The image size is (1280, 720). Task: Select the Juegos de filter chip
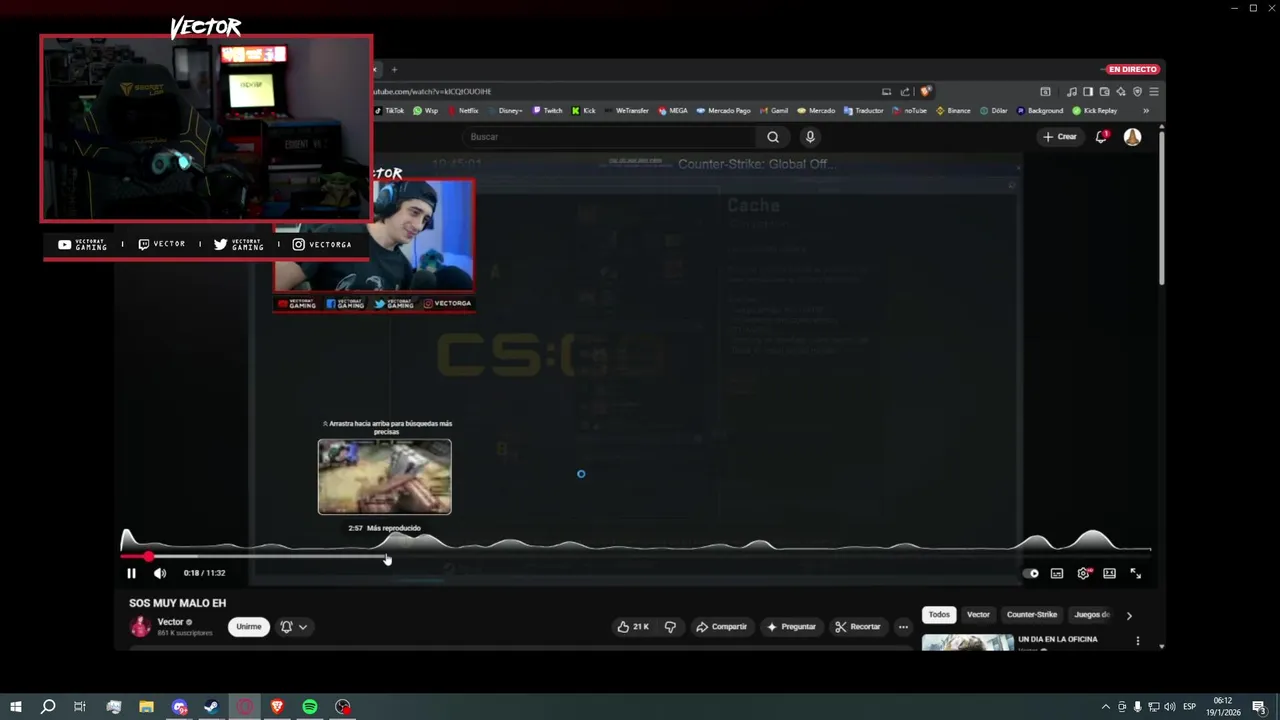point(1092,615)
